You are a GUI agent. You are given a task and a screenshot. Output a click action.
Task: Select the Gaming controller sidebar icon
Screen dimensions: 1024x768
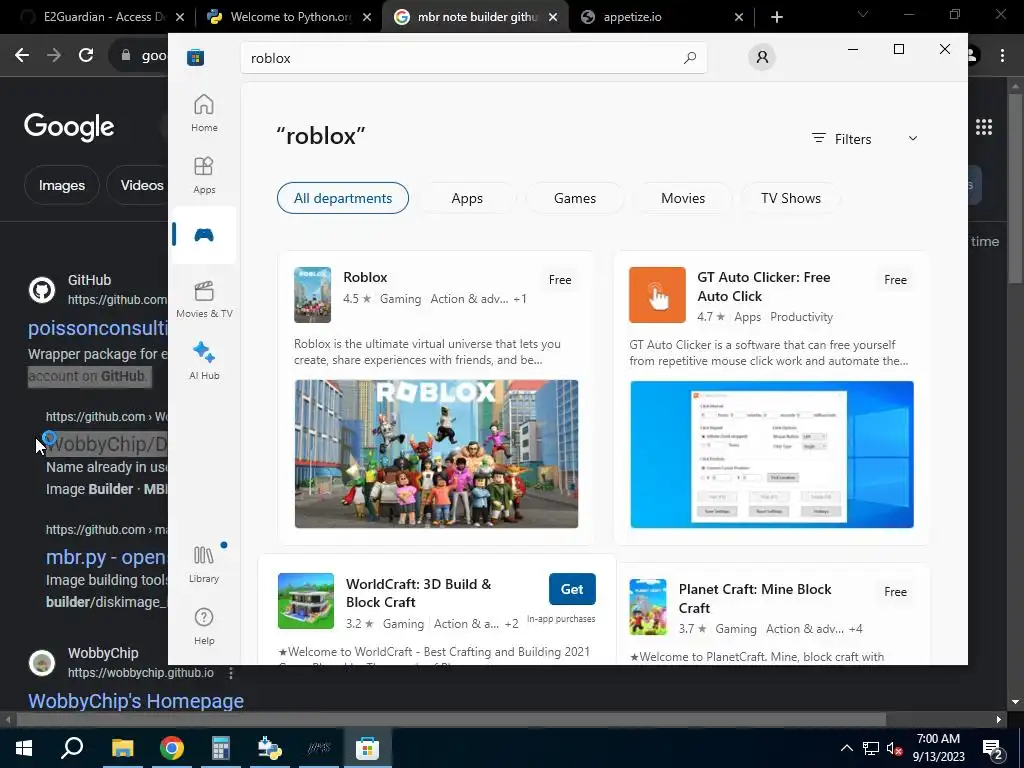point(204,235)
